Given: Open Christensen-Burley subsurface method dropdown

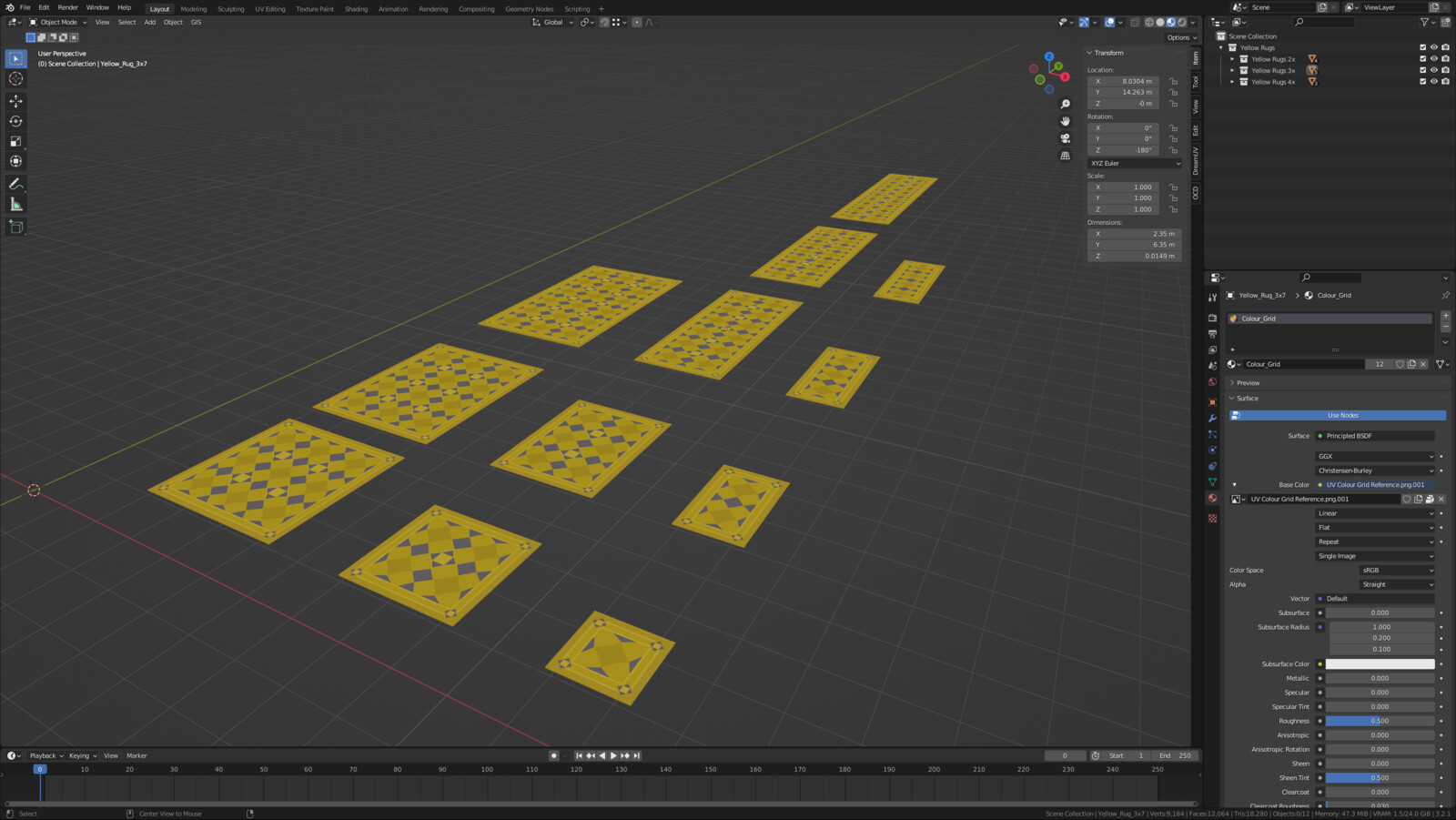Looking at the screenshot, I should tap(1375, 471).
